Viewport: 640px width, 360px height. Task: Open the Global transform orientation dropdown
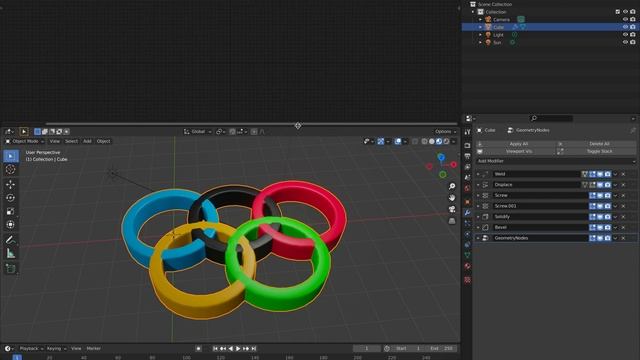(198, 131)
